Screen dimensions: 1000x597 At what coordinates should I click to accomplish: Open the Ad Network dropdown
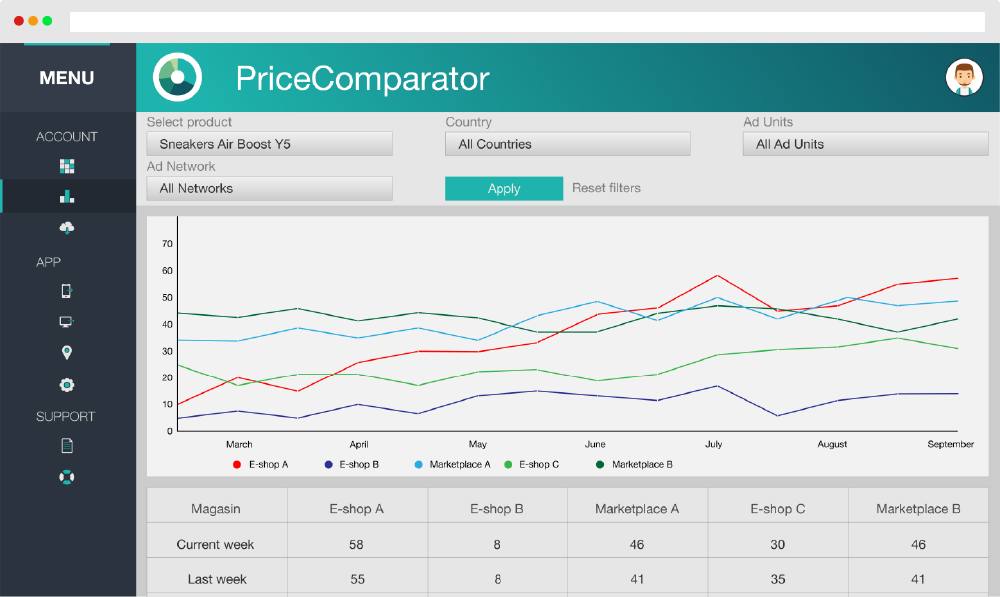click(x=269, y=188)
